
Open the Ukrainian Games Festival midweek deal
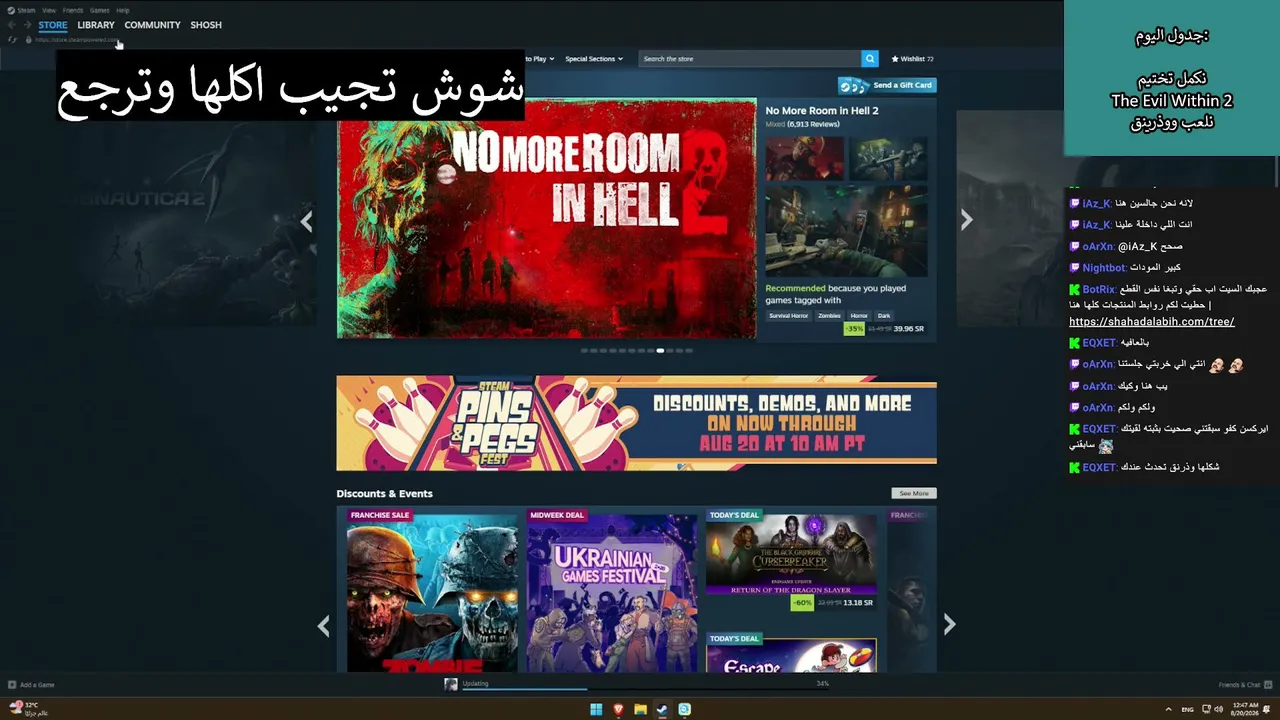(612, 590)
